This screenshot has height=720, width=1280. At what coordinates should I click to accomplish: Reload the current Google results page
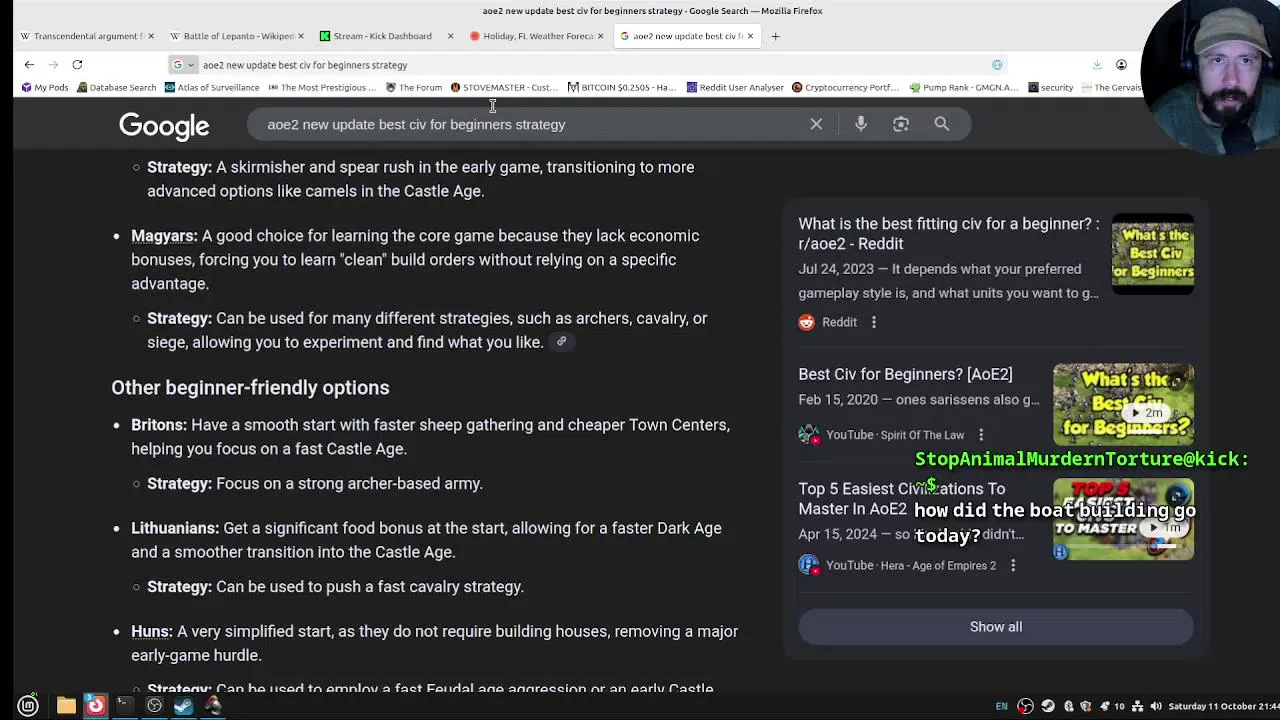(x=77, y=65)
